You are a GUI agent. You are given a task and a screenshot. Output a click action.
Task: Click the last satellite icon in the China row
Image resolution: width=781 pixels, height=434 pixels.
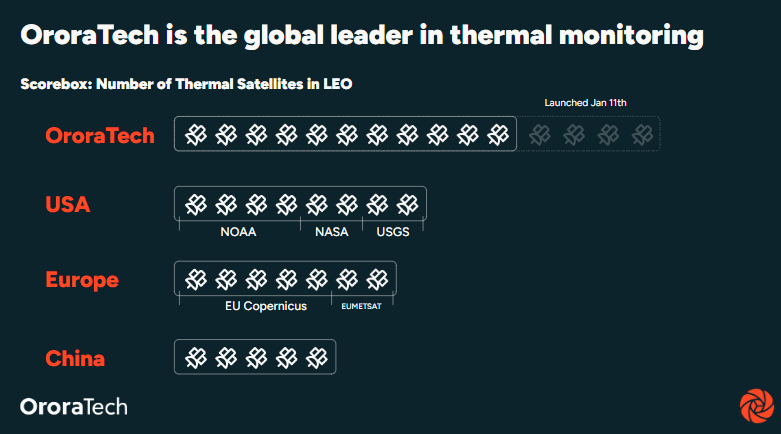317,356
